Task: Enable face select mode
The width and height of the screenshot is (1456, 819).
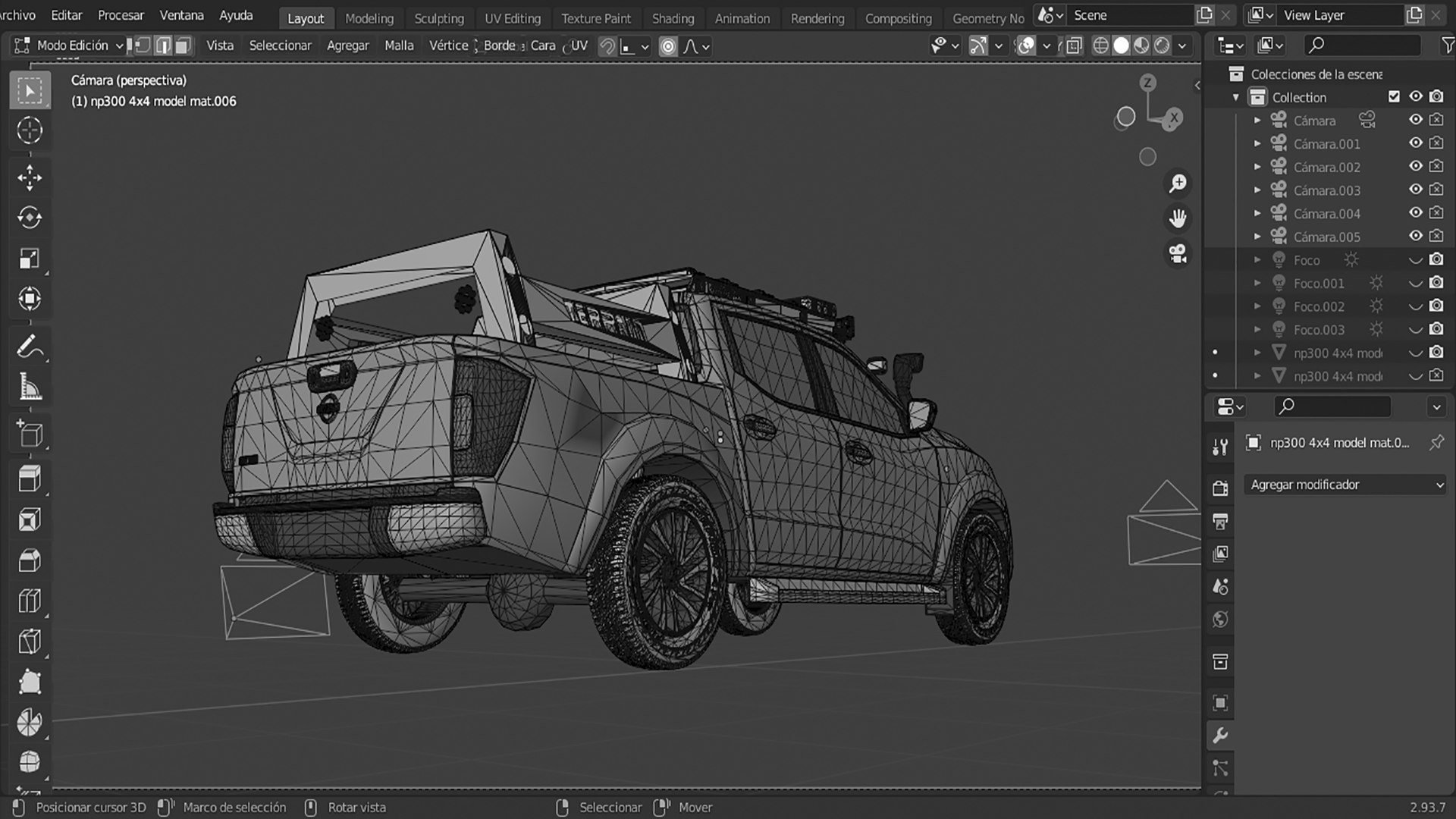Action: (183, 46)
